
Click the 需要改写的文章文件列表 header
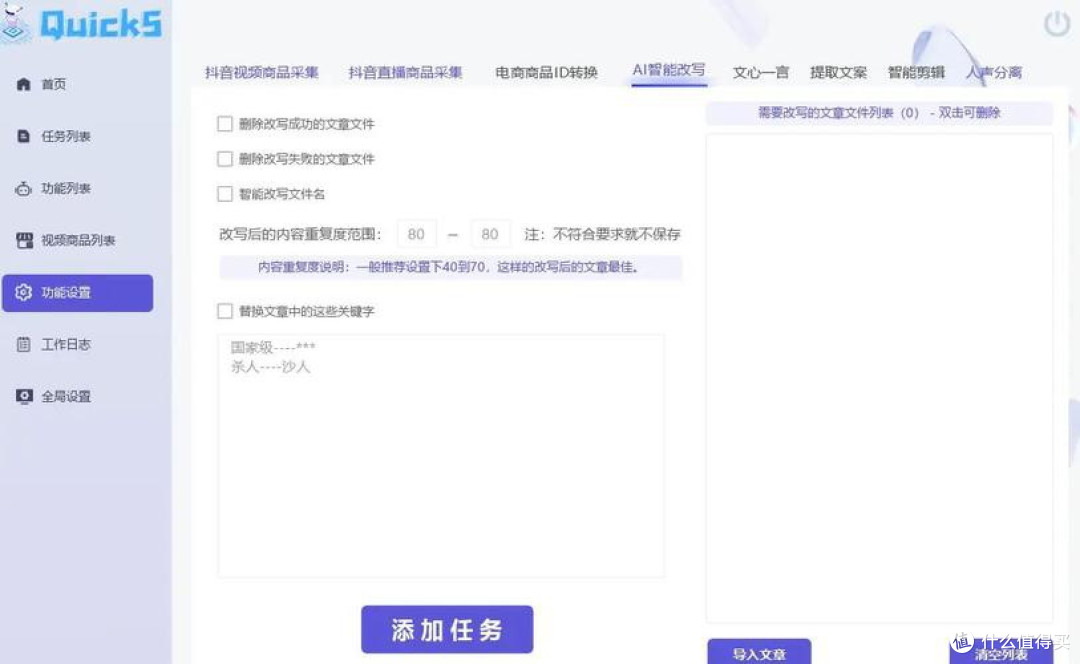(880, 113)
